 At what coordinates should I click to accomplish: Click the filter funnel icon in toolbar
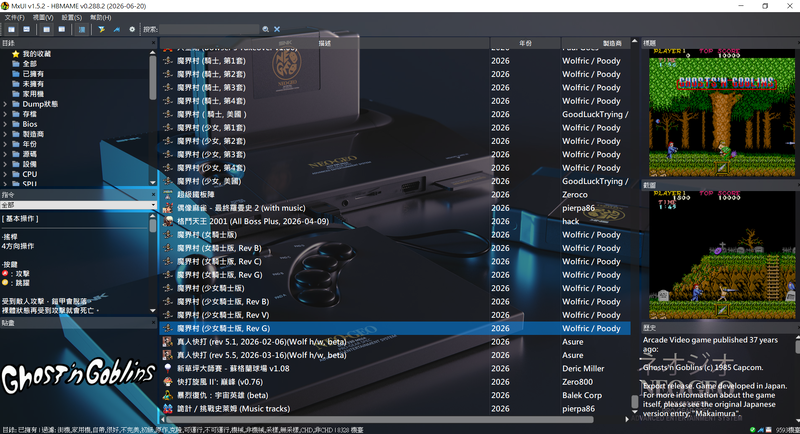point(102,30)
